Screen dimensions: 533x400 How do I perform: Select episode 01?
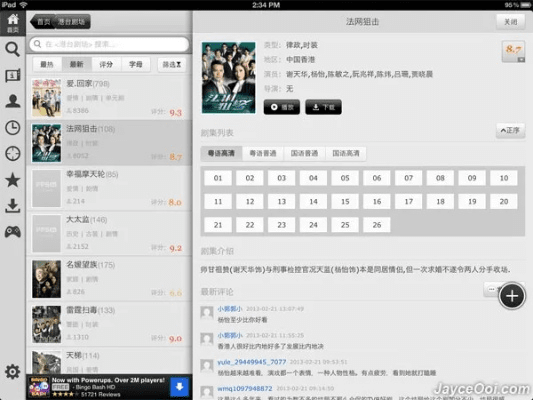point(218,178)
